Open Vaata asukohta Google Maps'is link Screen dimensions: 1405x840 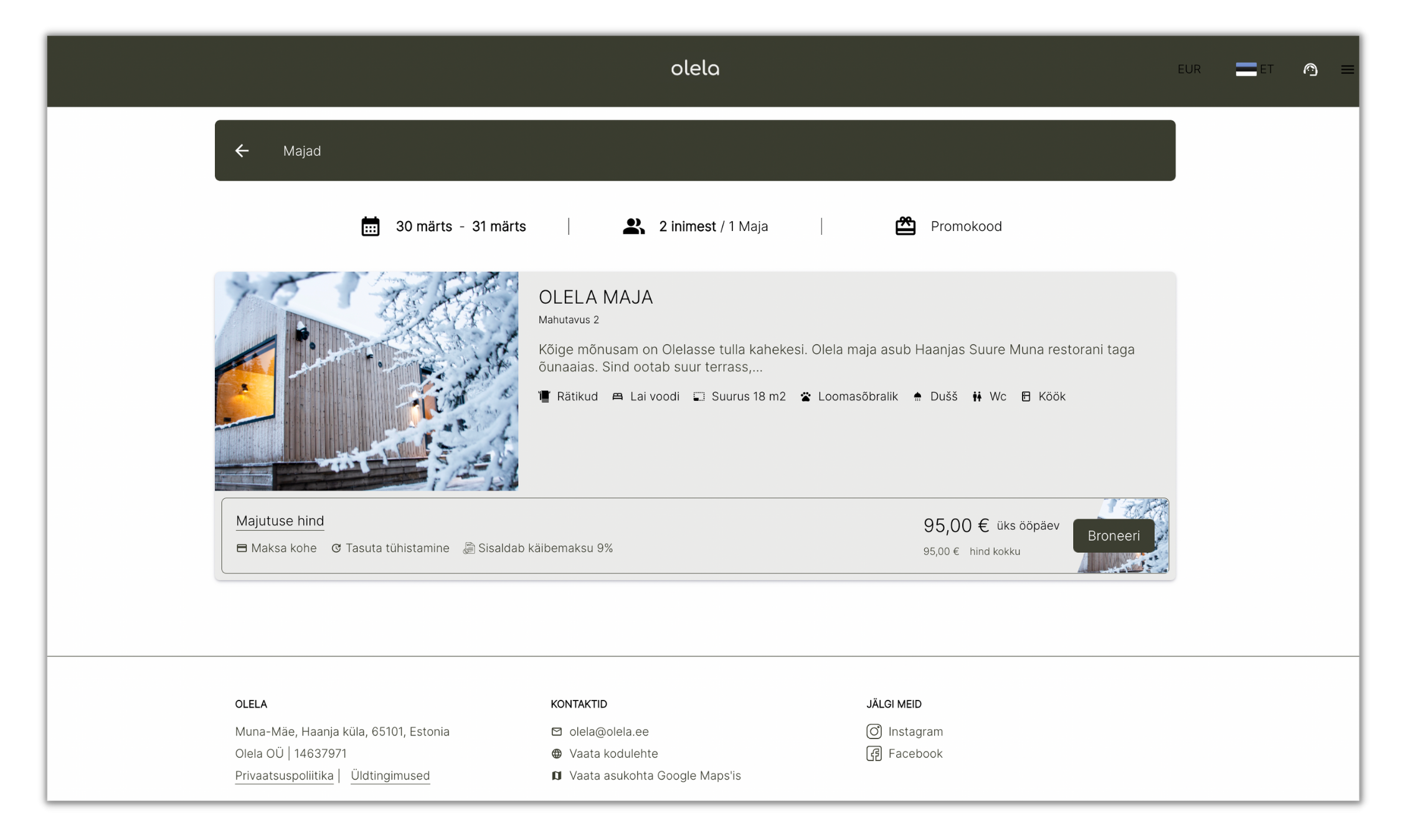655,775
